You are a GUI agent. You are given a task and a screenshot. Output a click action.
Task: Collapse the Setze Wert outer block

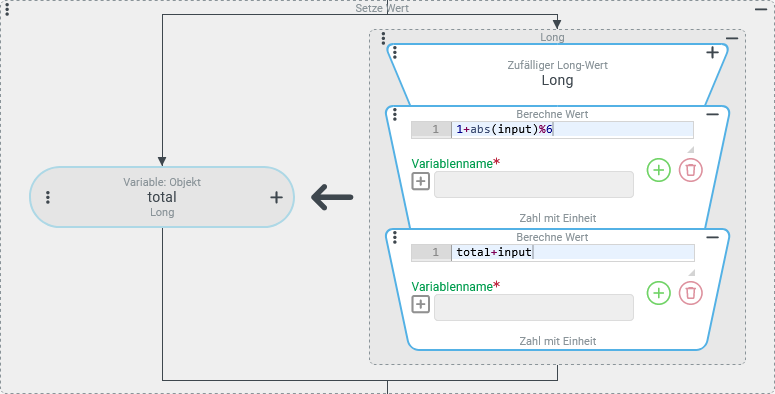tap(761, 9)
